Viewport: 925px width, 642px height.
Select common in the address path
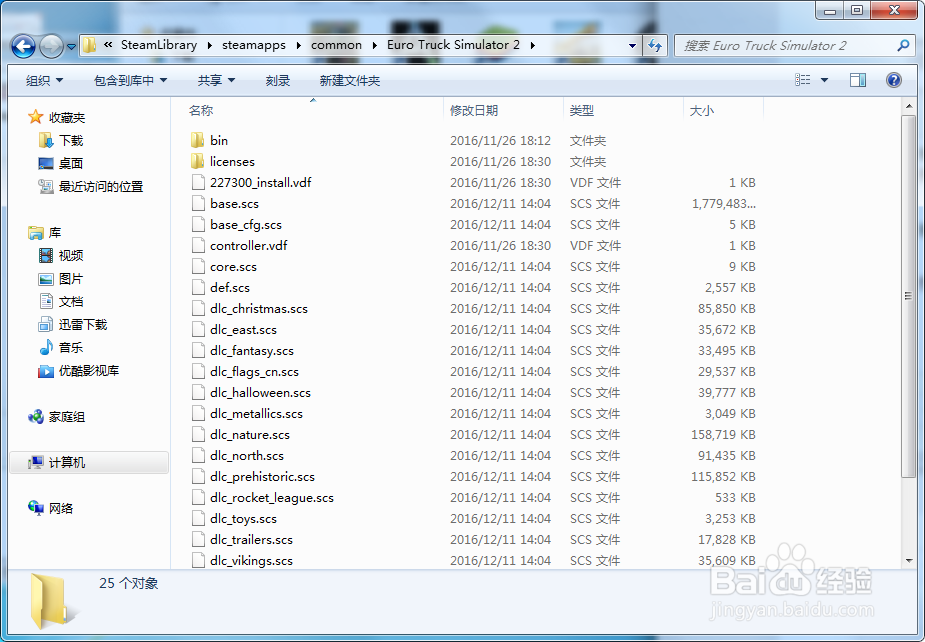pyautogui.click(x=336, y=45)
